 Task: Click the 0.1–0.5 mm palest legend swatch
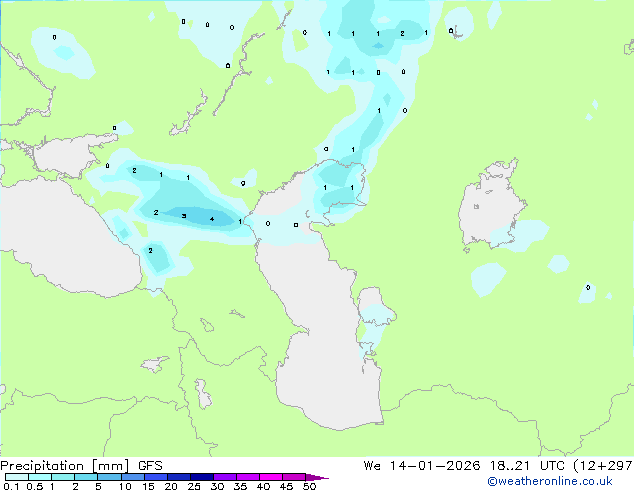click(17, 477)
